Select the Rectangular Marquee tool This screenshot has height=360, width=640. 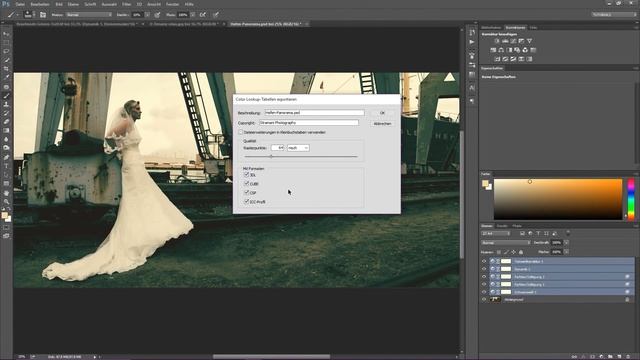click(6, 42)
